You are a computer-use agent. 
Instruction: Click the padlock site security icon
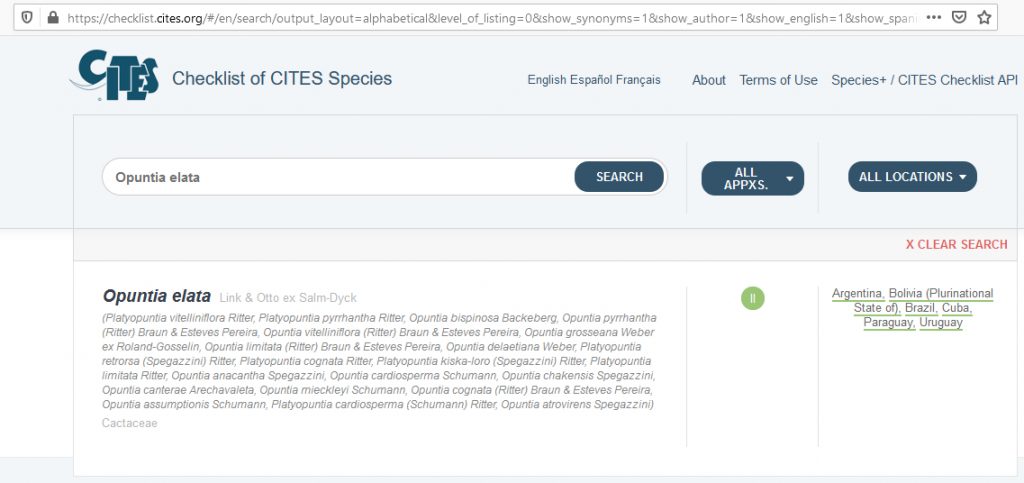tap(52, 18)
